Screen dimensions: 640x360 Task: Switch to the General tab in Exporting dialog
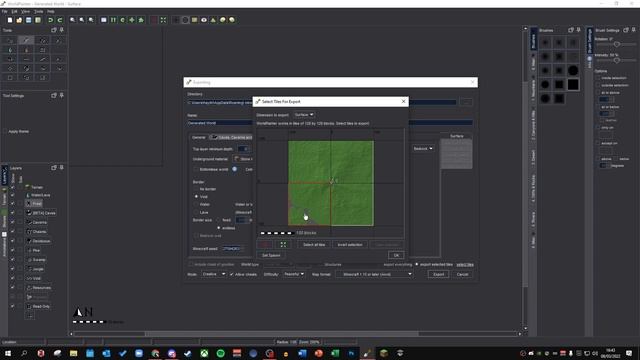(199, 138)
